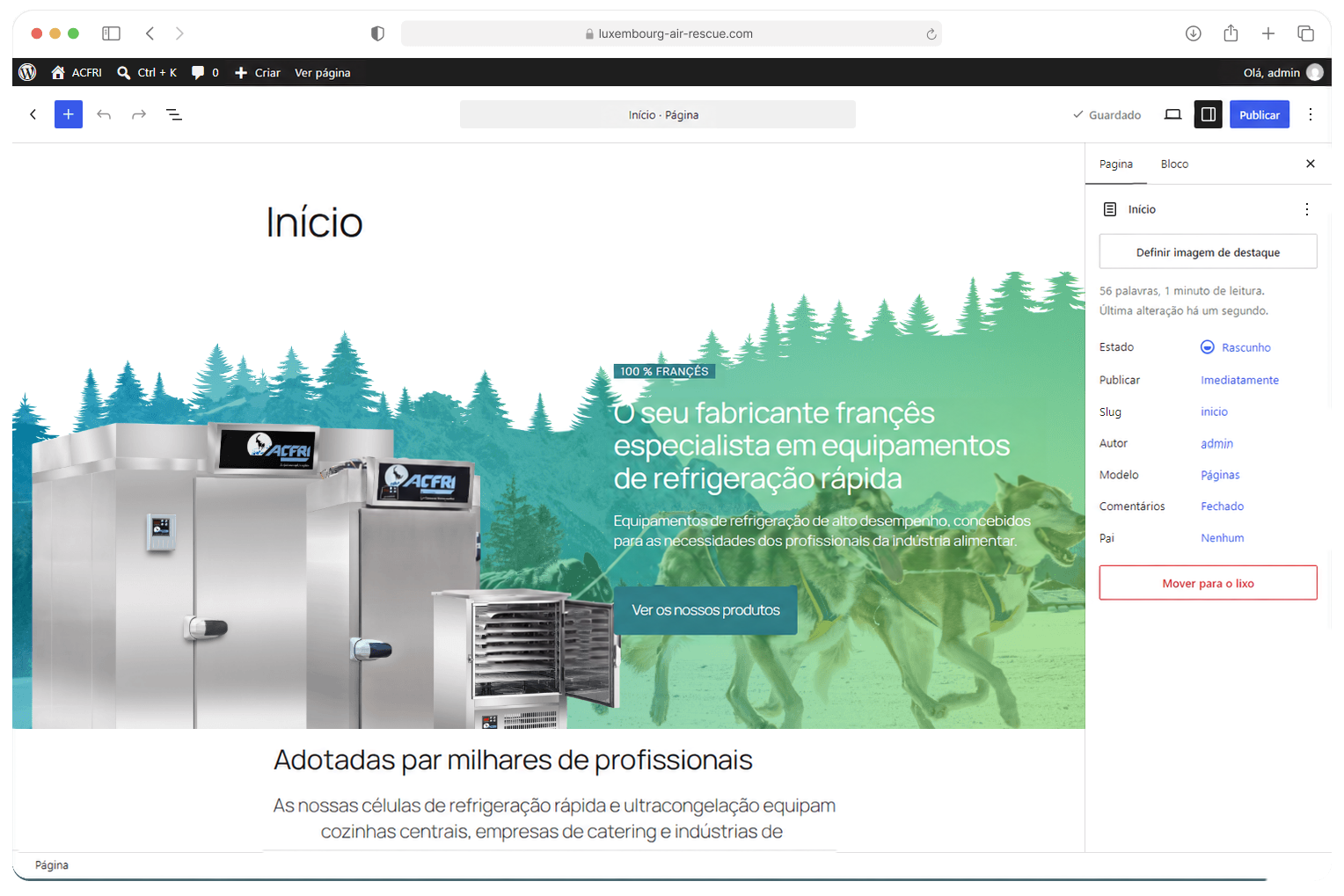1344x896 pixels.
Task: Open the comments bubble in admin bar
Action: click(x=205, y=72)
